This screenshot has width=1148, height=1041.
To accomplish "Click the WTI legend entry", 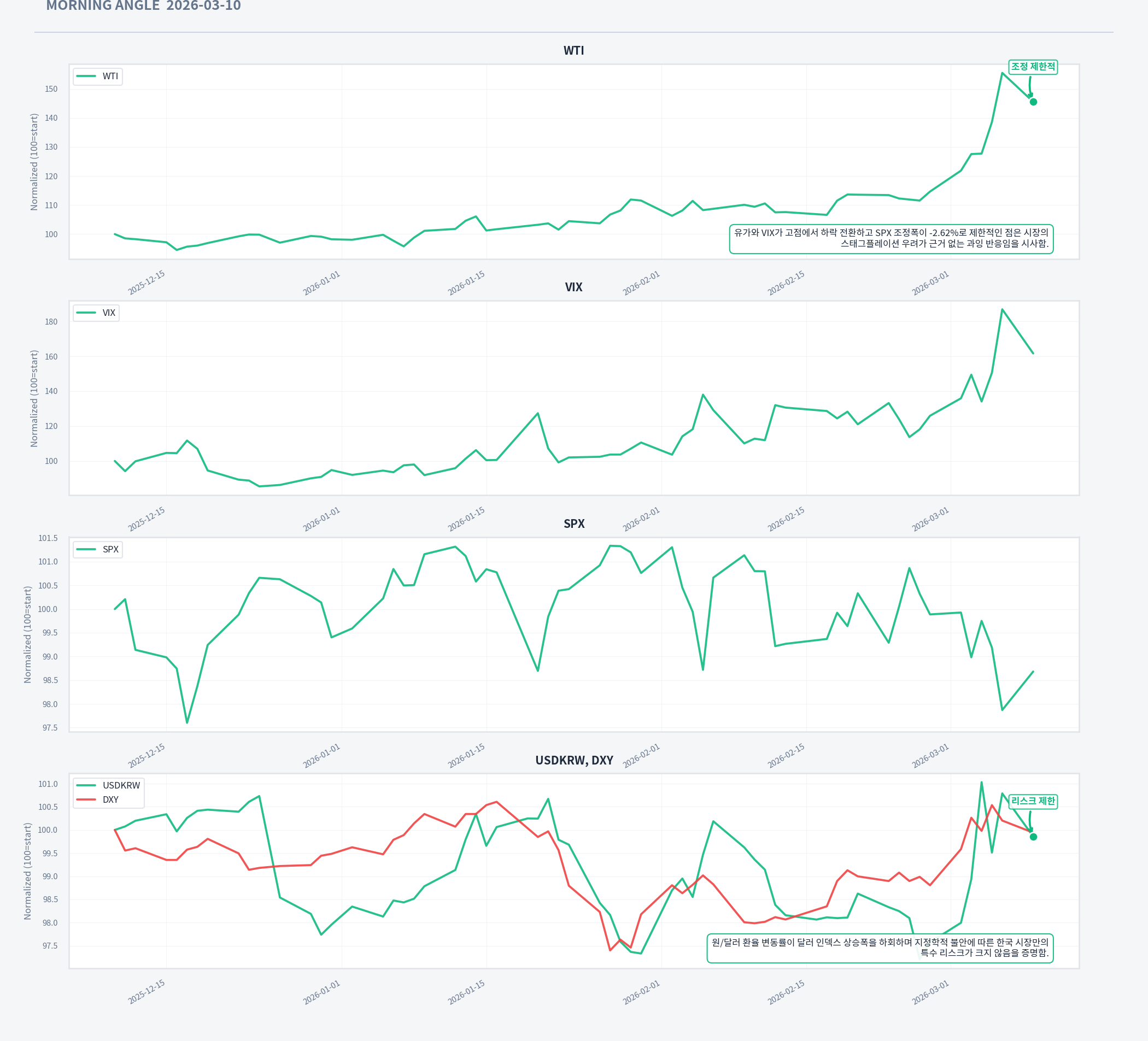I will click(97, 77).
